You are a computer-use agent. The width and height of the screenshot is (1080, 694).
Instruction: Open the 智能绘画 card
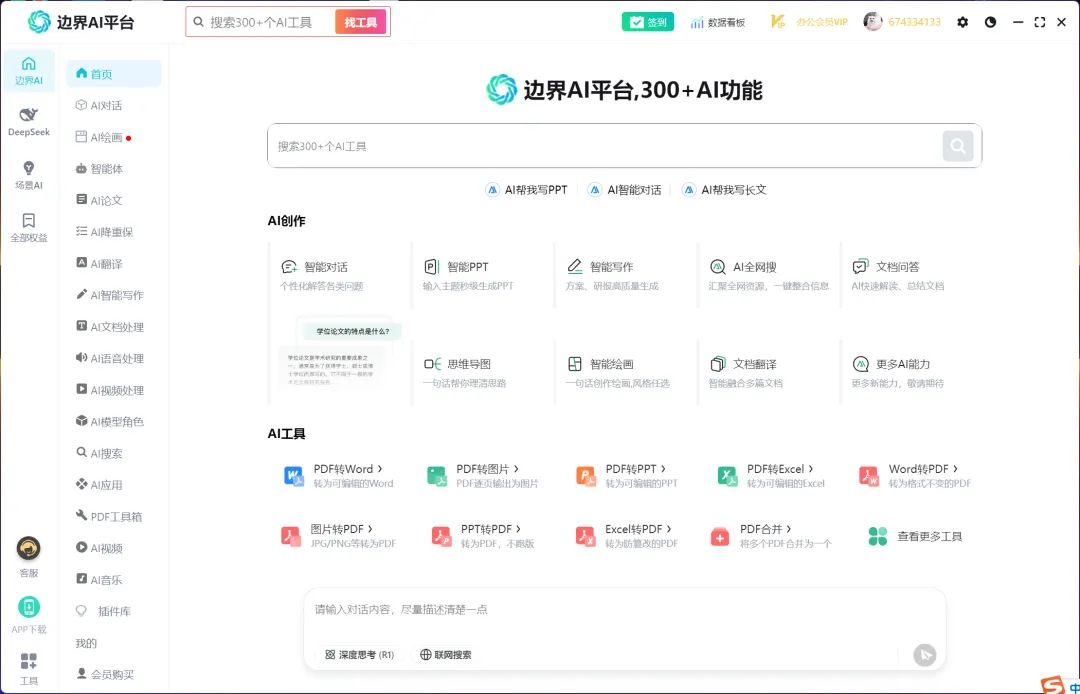coord(625,372)
